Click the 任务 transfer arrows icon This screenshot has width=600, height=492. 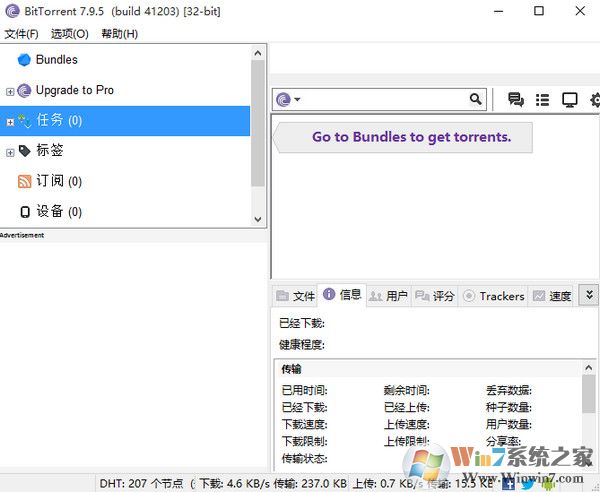(x=25, y=121)
